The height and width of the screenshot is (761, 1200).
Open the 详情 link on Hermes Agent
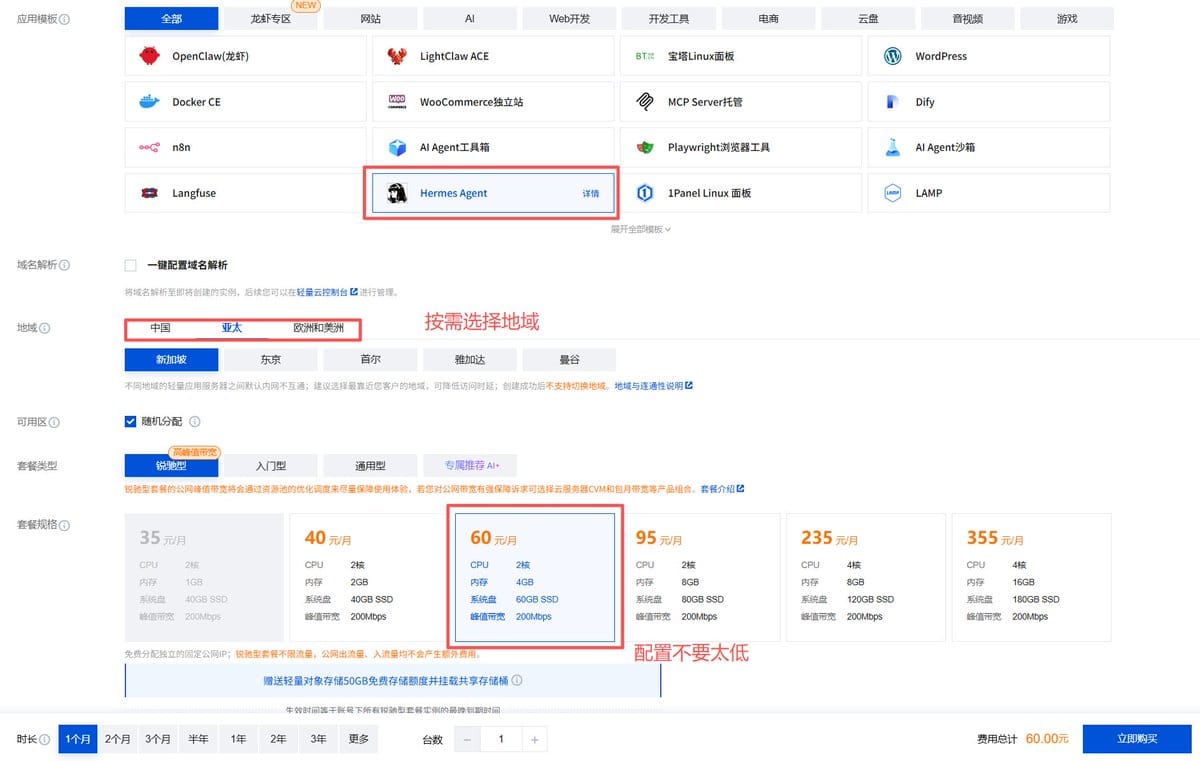click(591, 194)
